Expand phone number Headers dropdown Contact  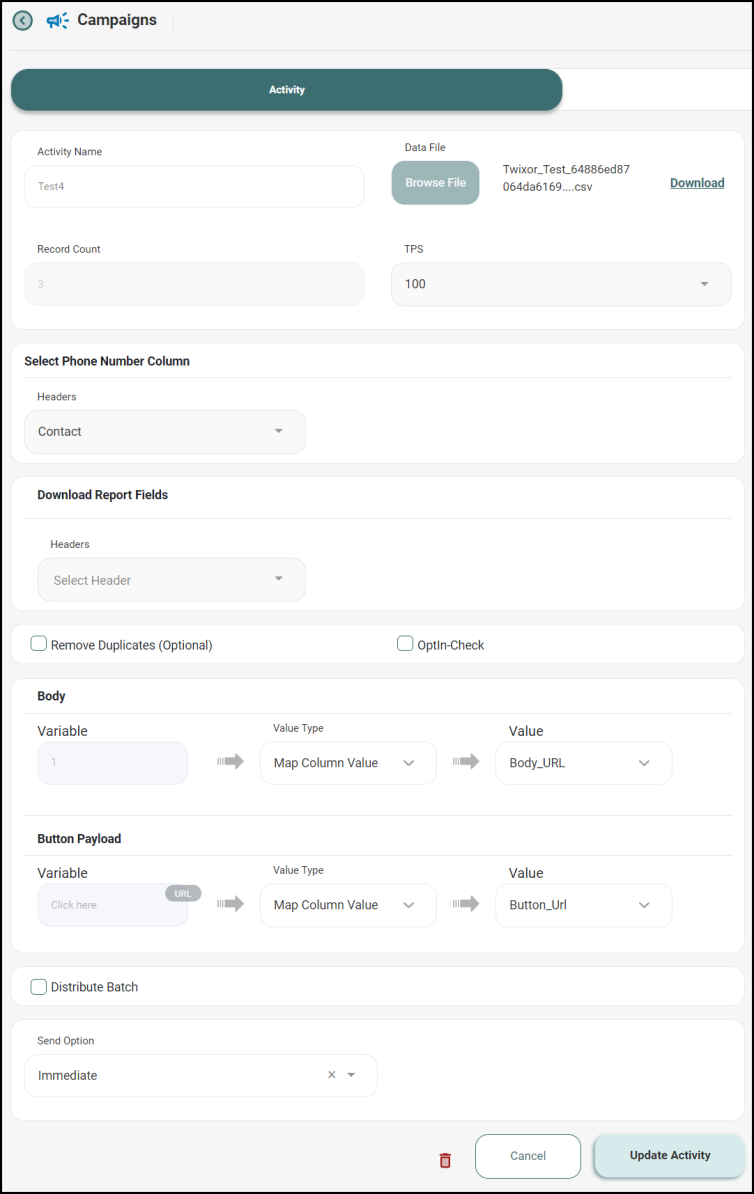[165, 432]
